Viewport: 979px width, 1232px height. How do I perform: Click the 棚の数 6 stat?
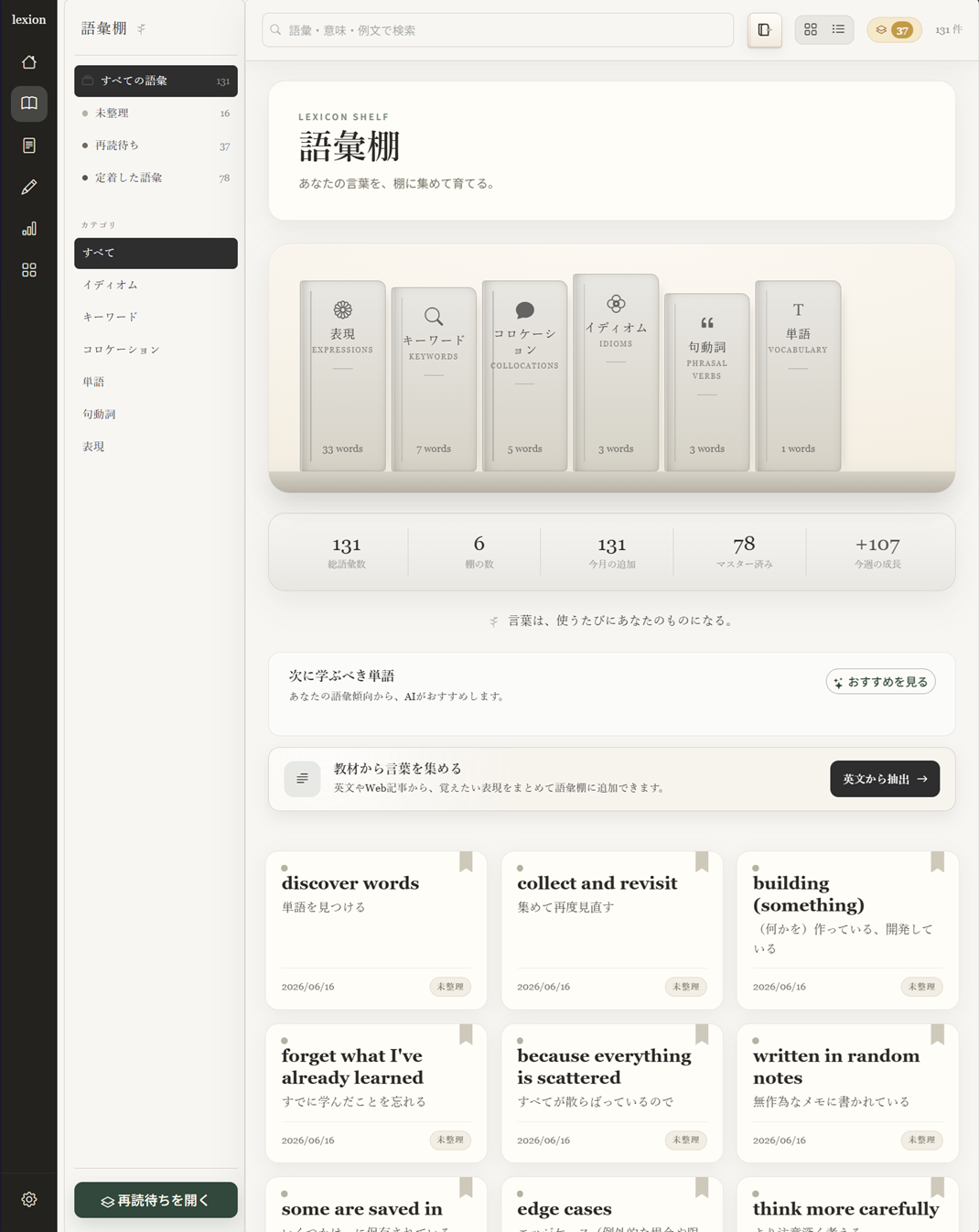[x=479, y=552]
